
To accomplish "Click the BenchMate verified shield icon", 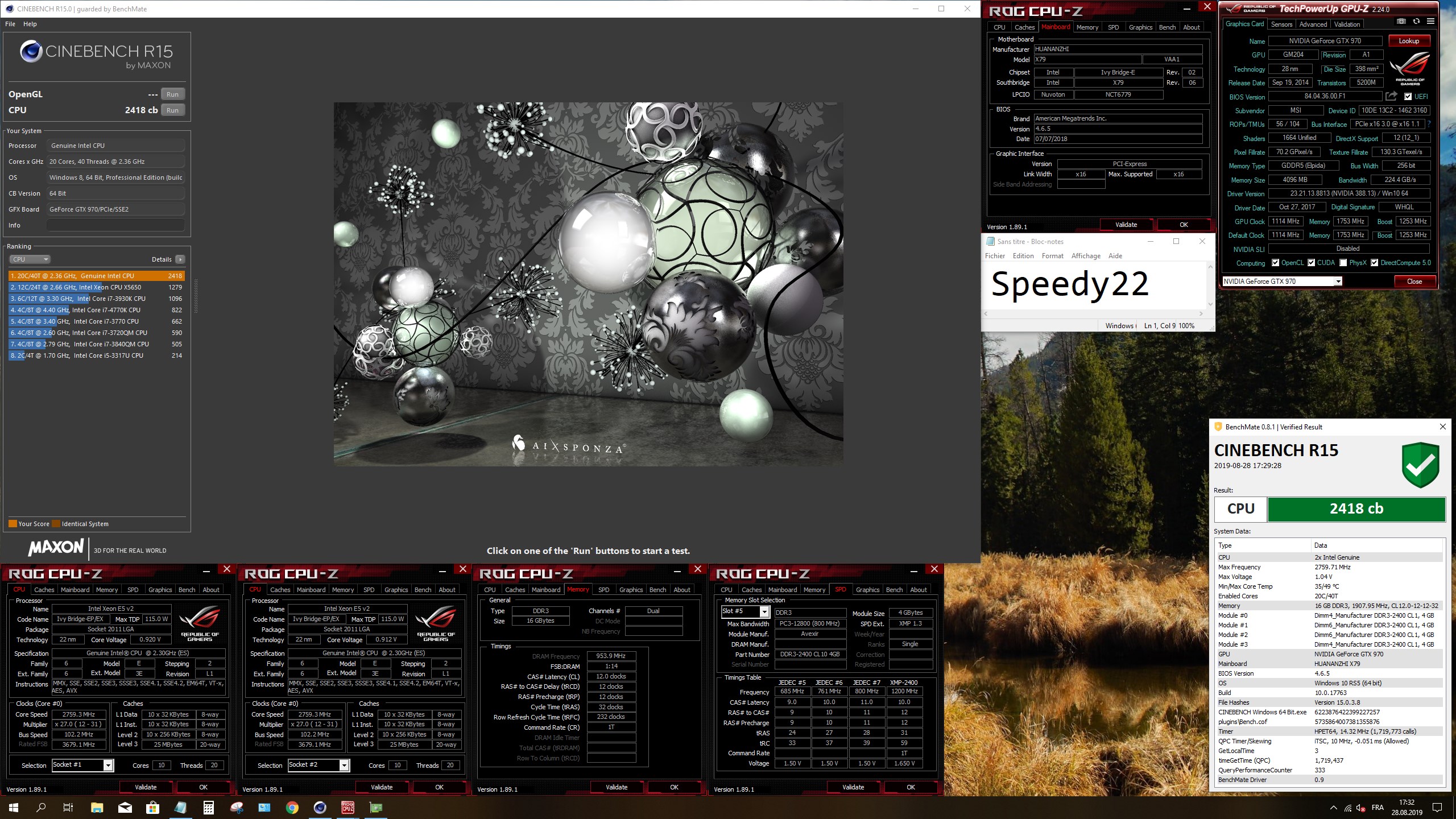I will coord(1421,465).
